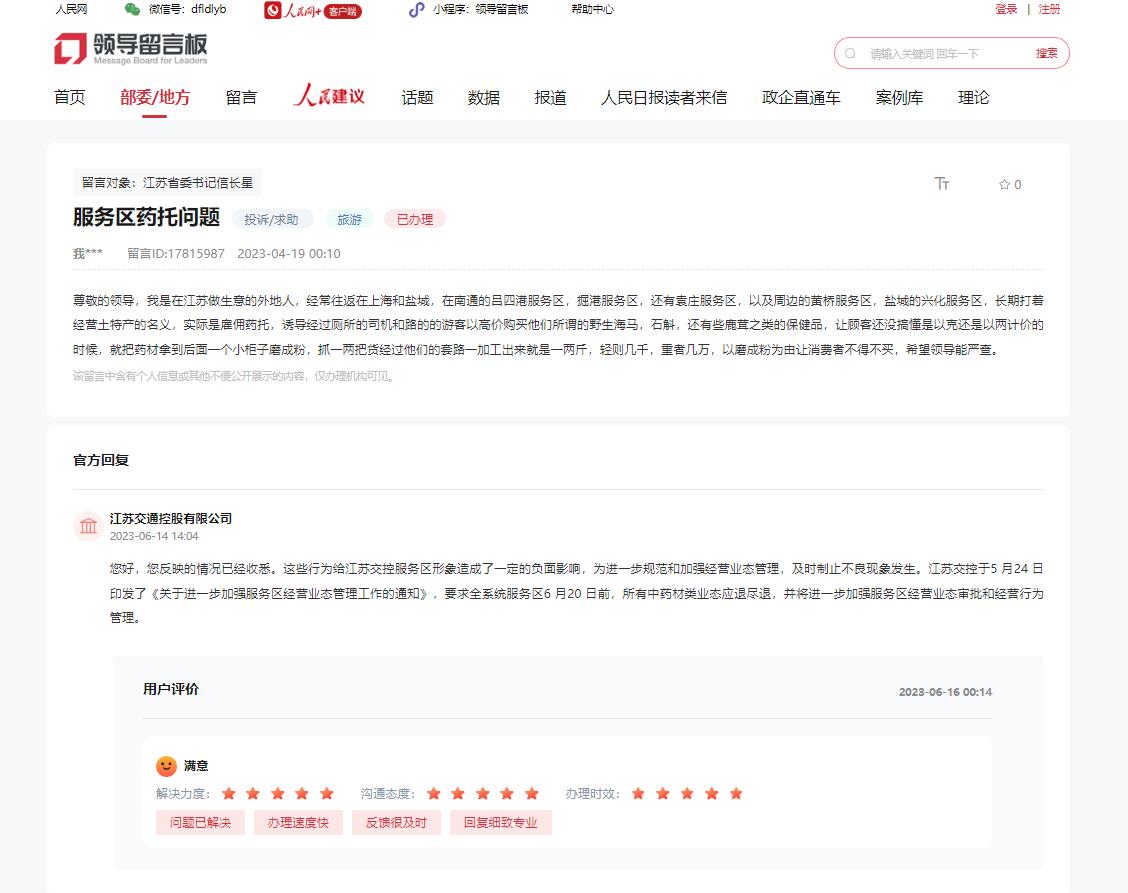Select the 投诉/求助 tag
The image size is (1128, 893).
[272, 219]
